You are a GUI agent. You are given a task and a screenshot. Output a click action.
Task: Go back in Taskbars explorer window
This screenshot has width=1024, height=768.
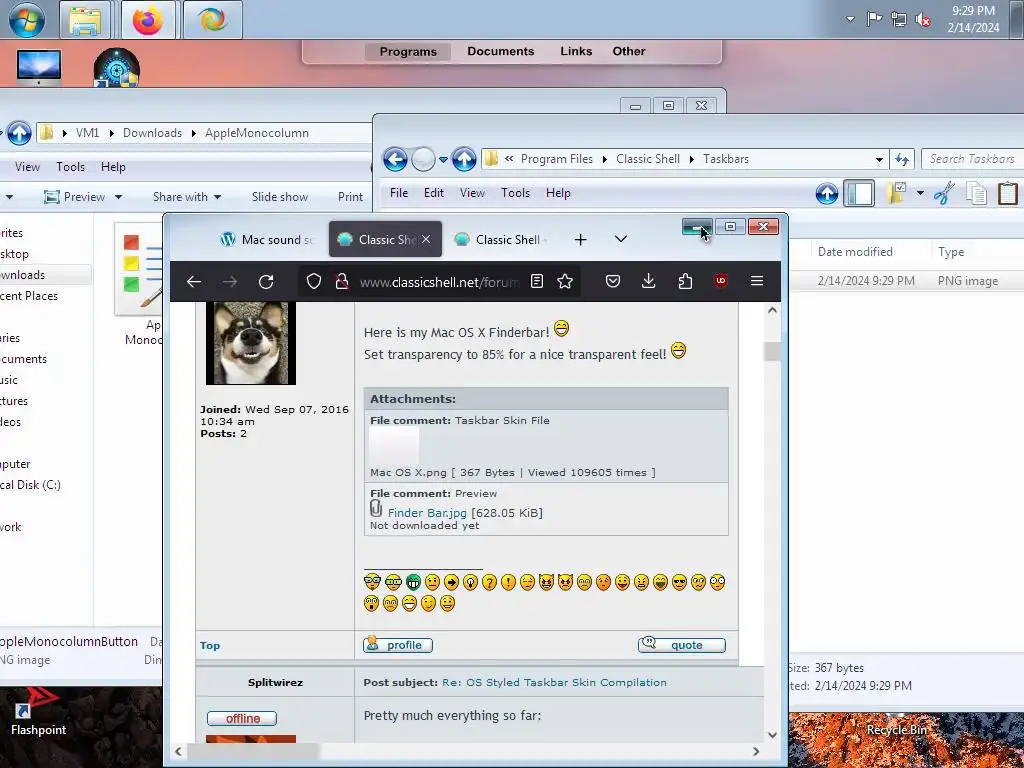[395, 159]
